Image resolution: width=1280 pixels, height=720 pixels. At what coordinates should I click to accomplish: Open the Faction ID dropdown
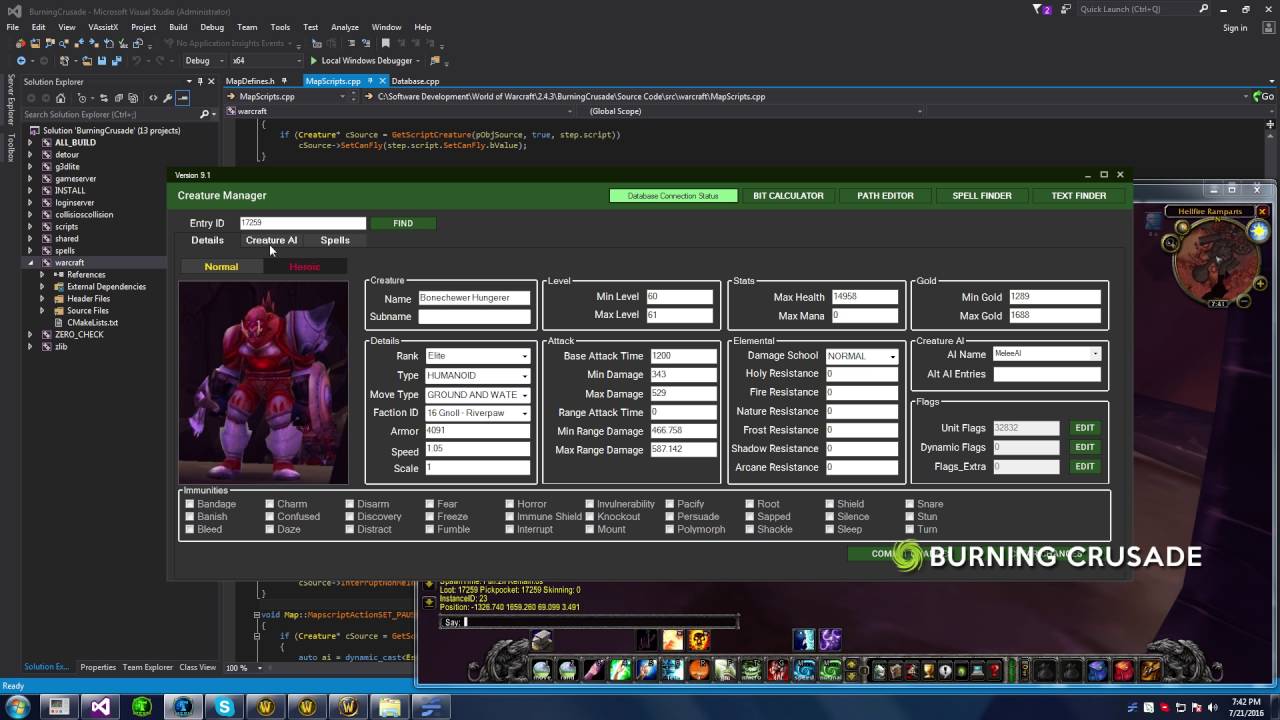(x=477, y=413)
